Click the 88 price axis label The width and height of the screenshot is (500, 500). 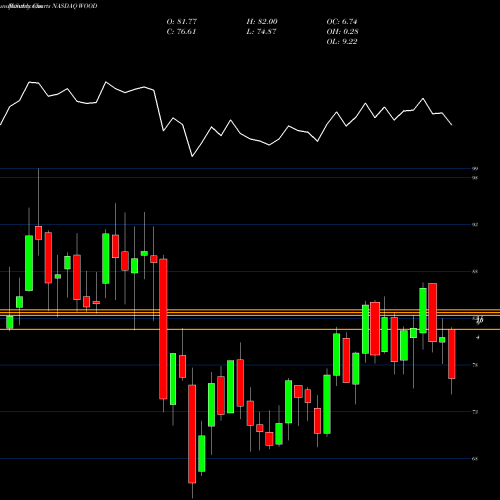coord(475,272)
